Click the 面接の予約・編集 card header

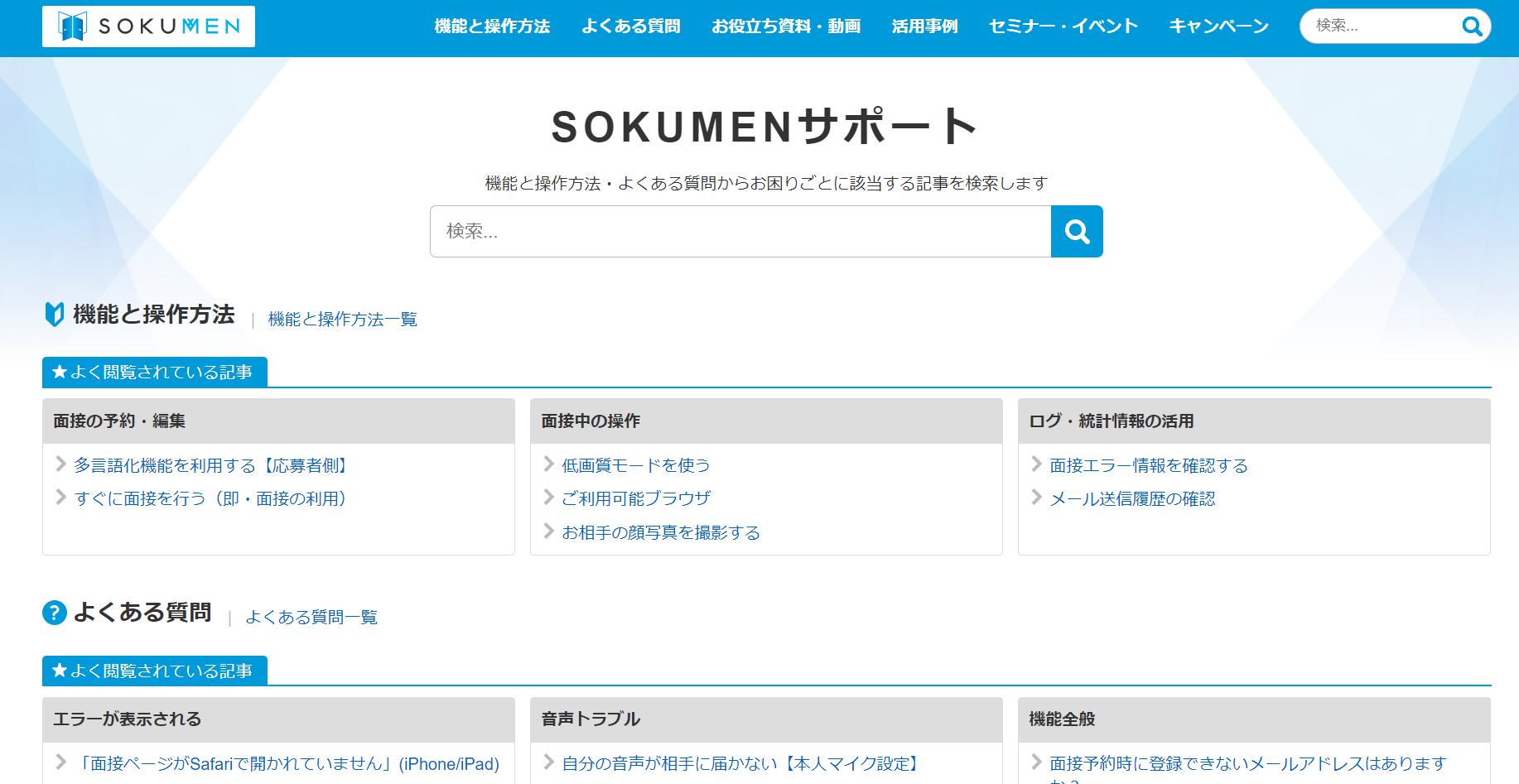click(x=278, y=421)
